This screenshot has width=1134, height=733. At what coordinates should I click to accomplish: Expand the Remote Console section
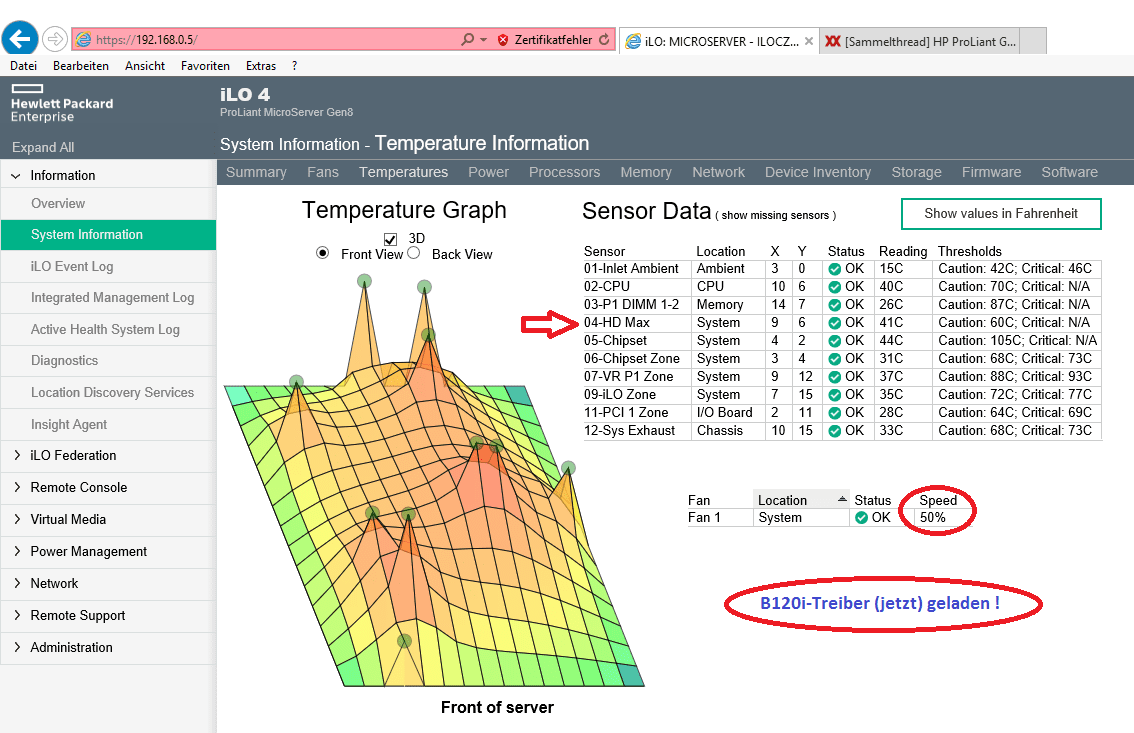coord(17,487)
